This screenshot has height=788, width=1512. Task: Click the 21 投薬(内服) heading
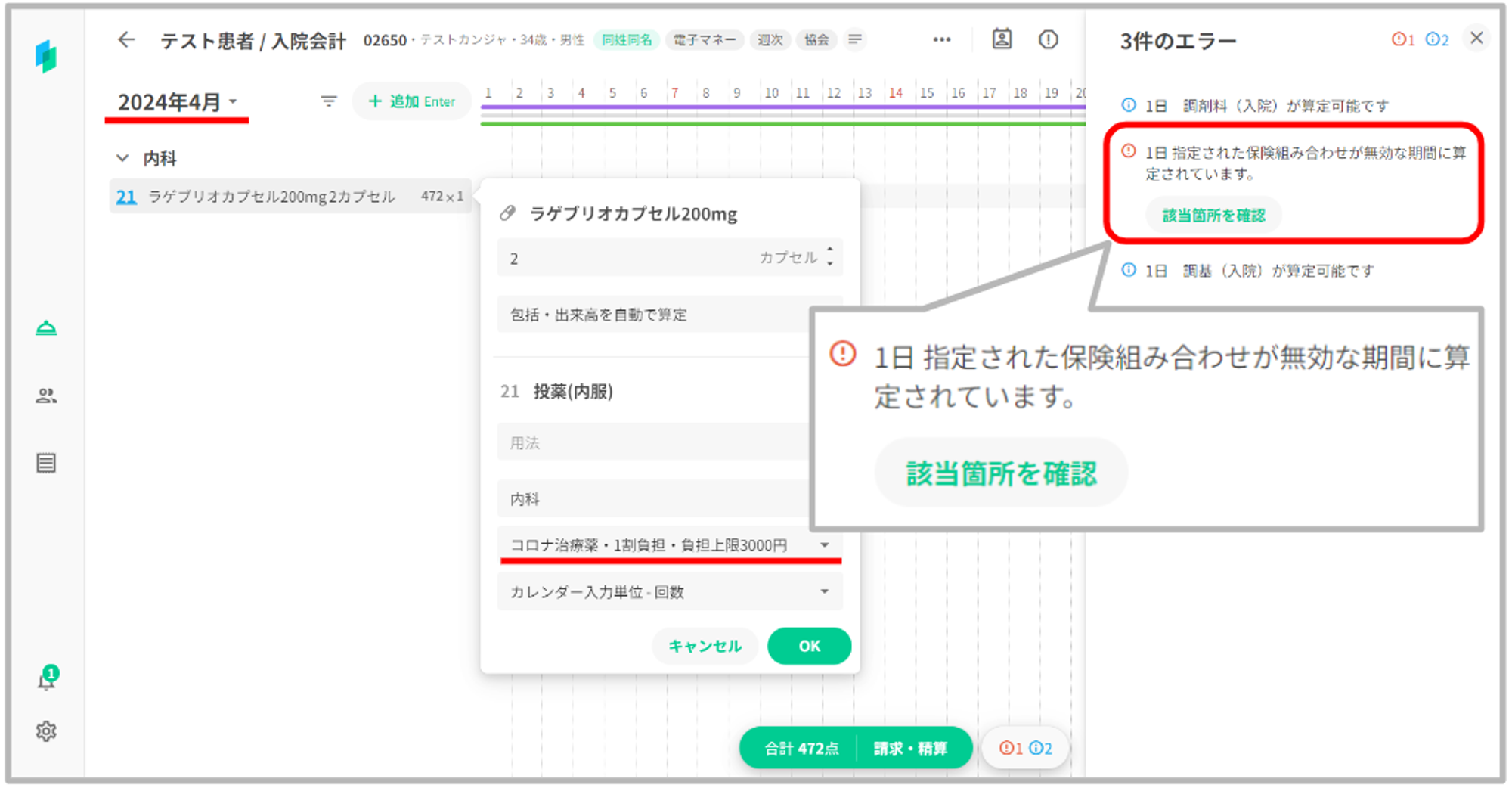[556, 391]
